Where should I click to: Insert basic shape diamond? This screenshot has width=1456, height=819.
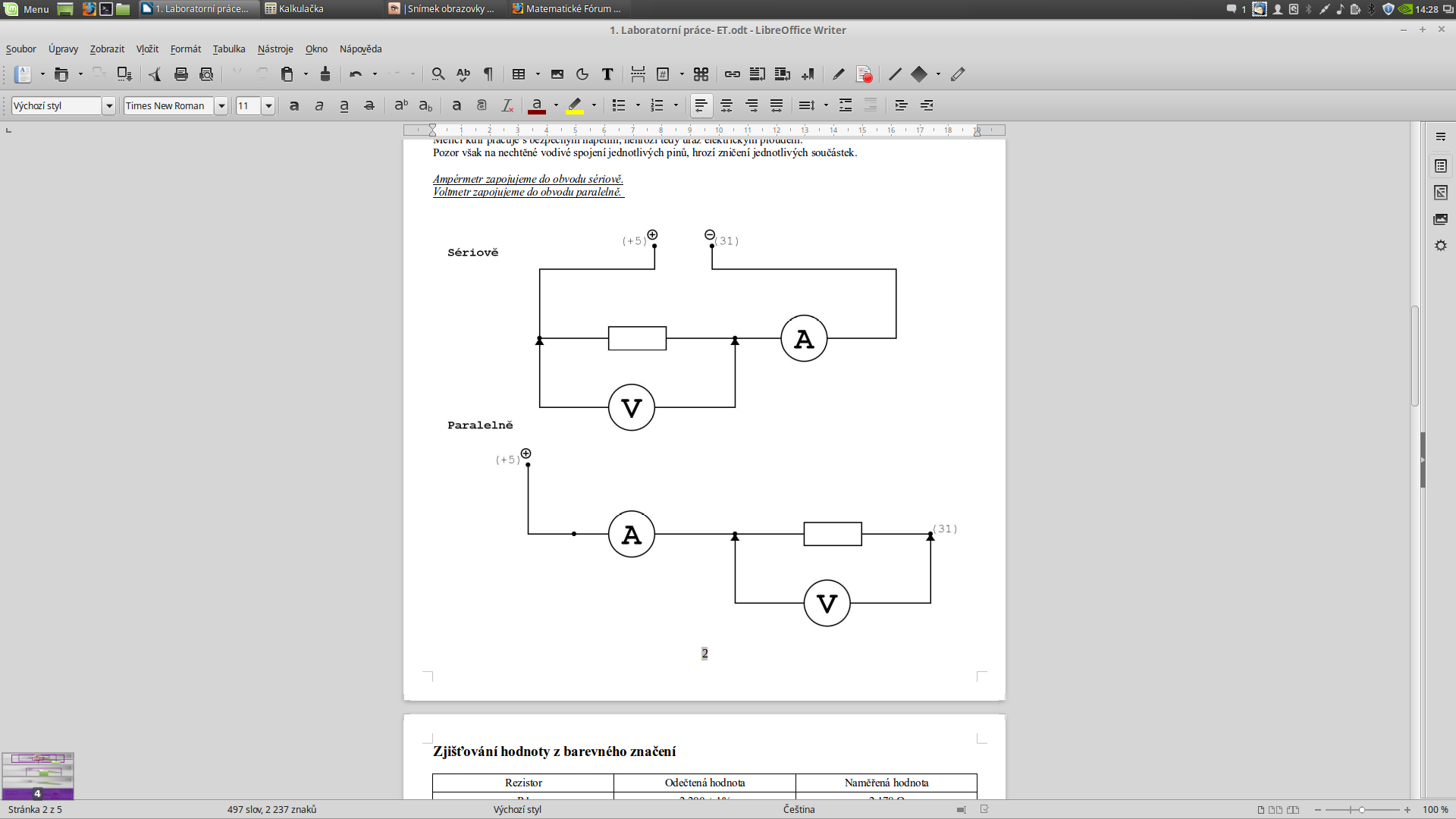919,74
